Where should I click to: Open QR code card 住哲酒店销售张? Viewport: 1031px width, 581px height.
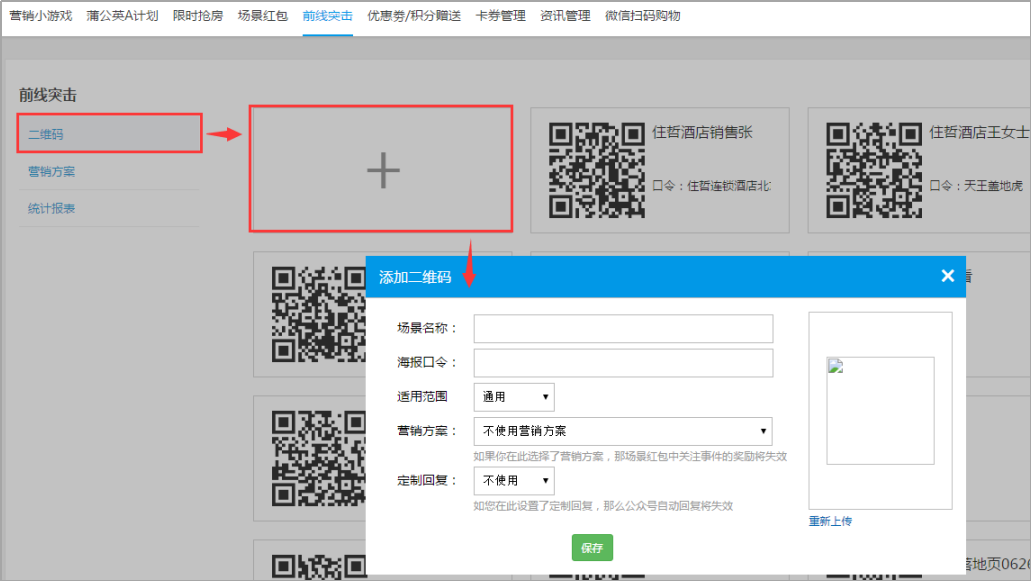[659, 170]
